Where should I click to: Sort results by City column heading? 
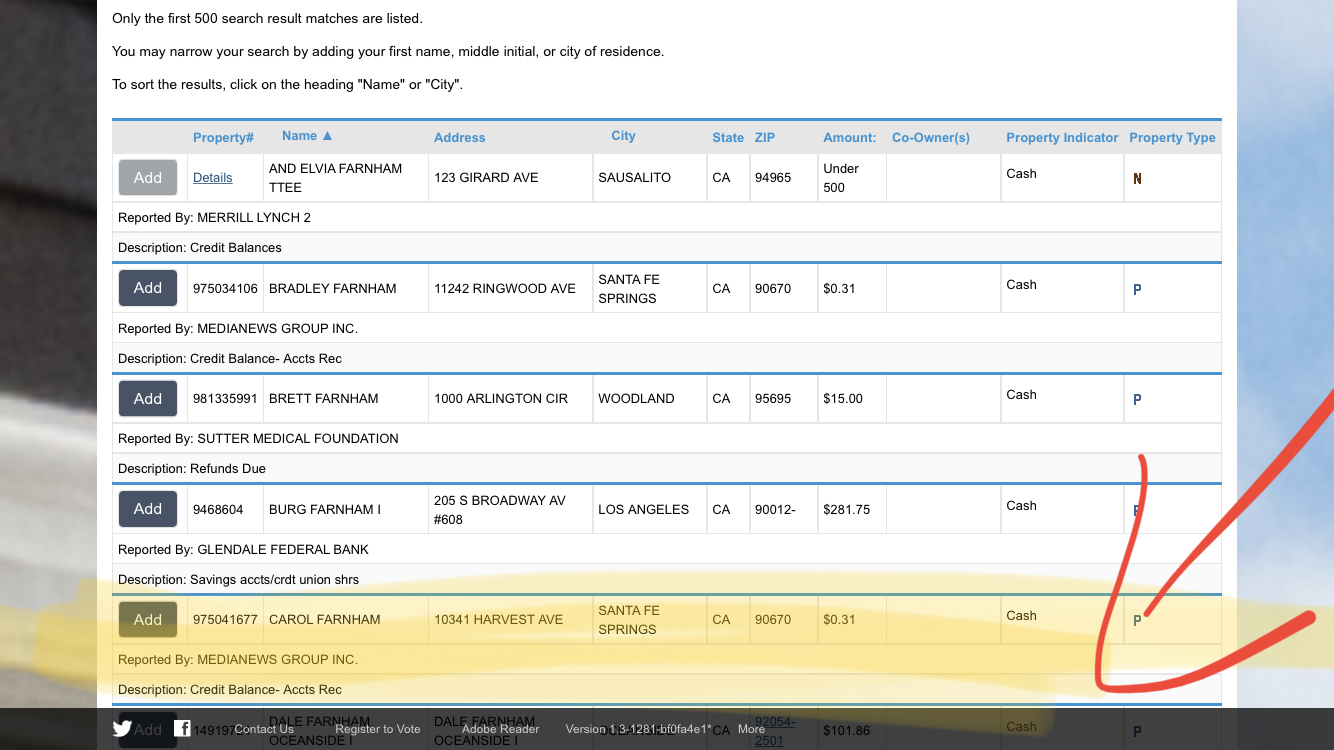pos(623,136)
